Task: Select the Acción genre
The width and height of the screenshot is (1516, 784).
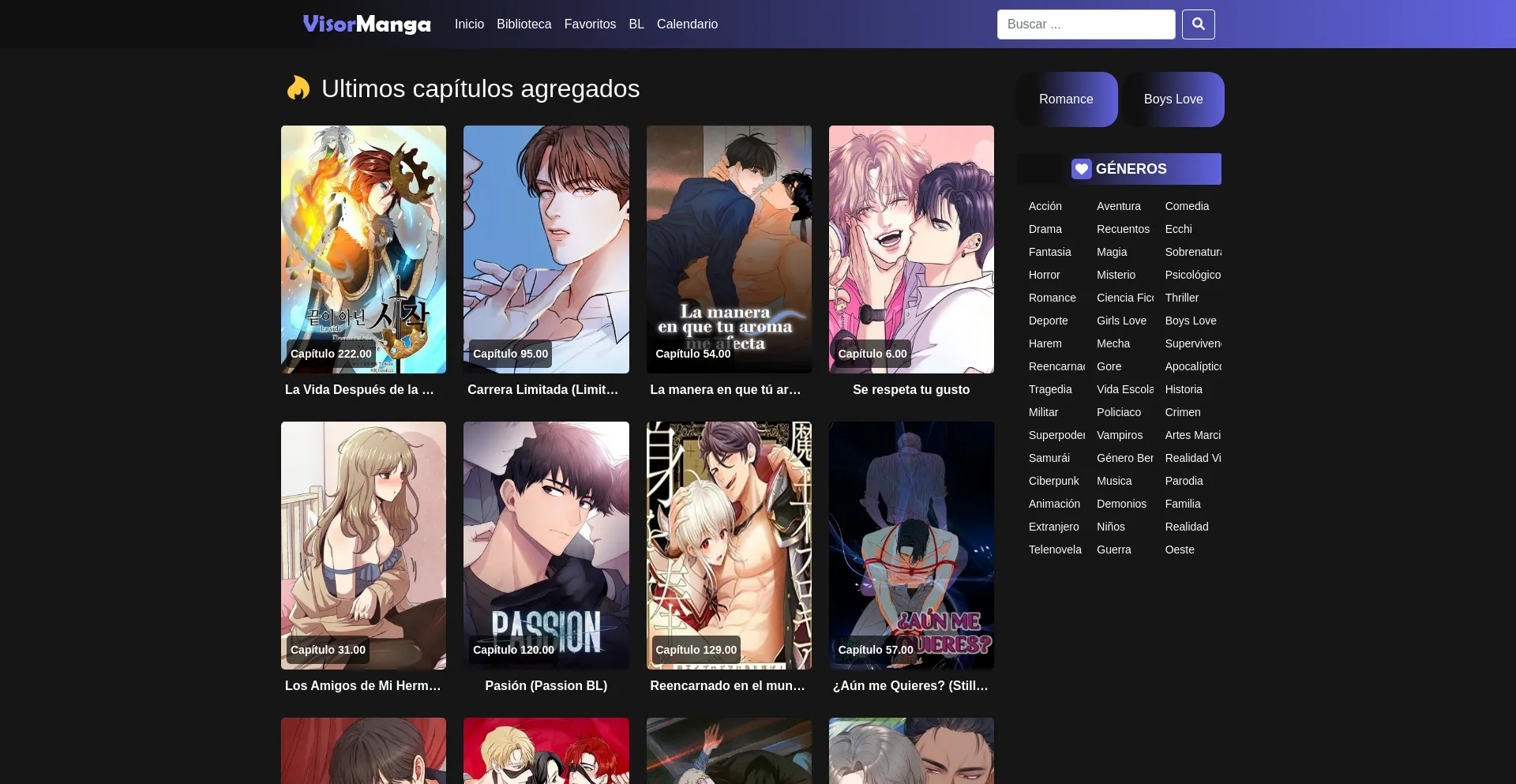Action: coord(1045,206)
